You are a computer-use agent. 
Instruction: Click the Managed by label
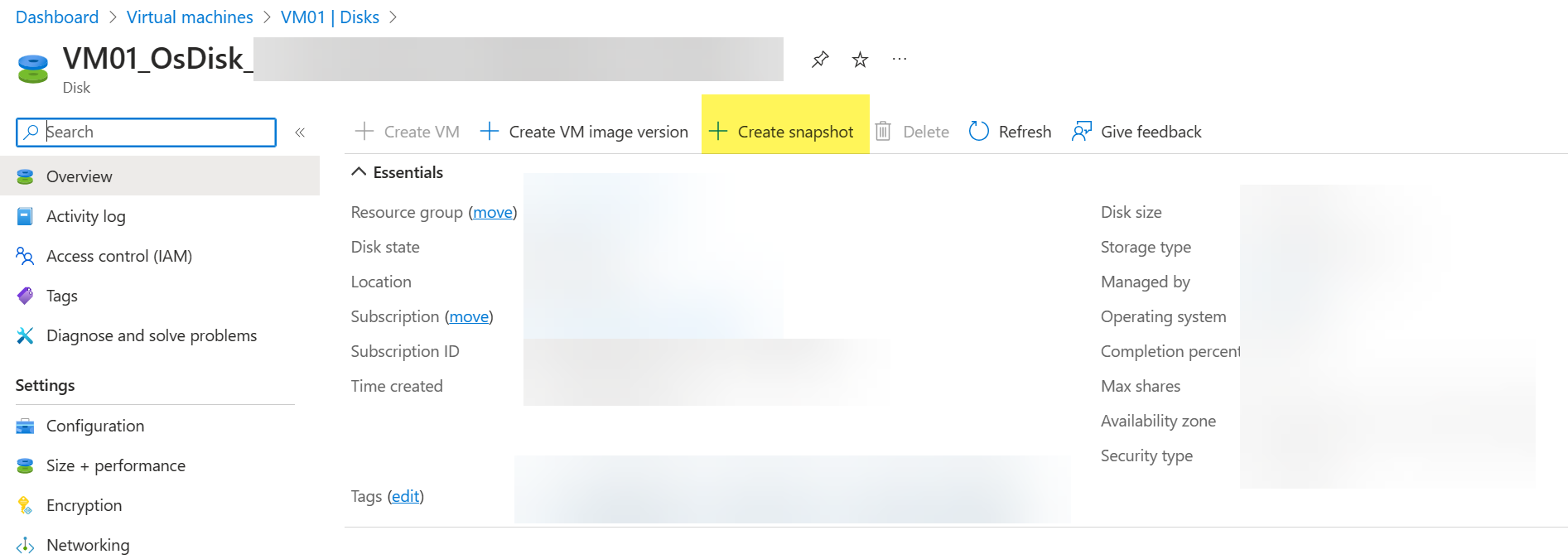[x=1145, y=282]
